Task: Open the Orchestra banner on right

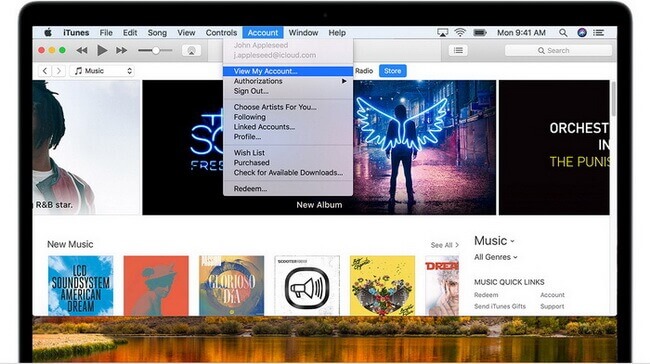Action: coord(554,147)
